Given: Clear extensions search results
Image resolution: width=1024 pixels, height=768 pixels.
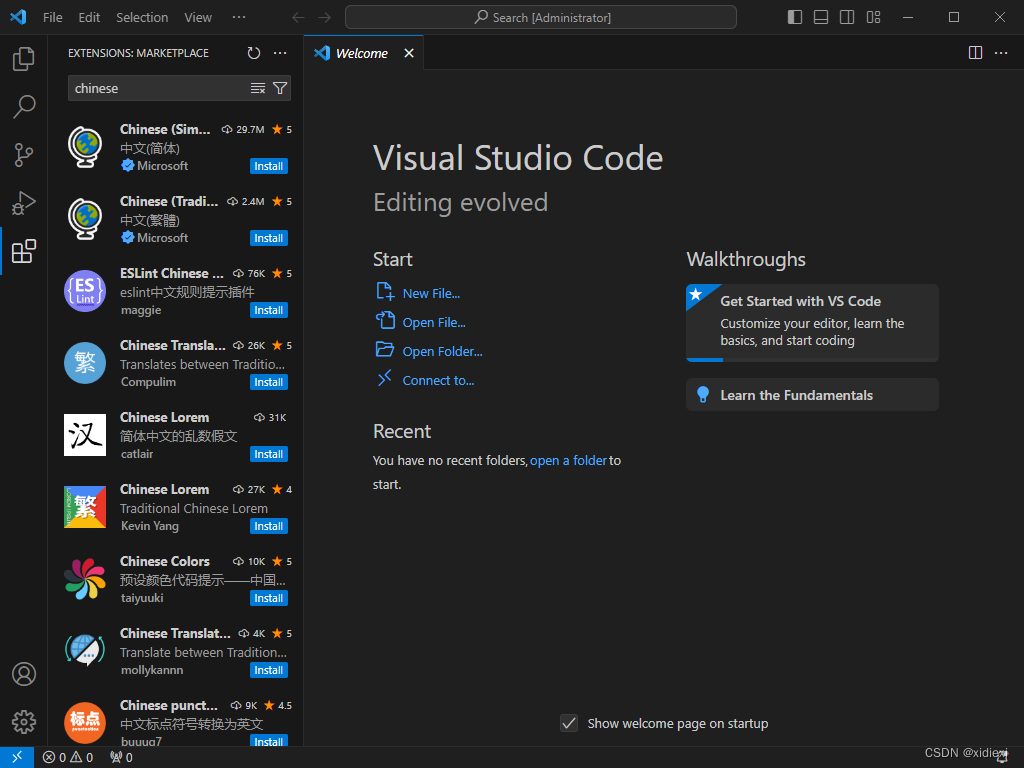Looking at the screenshot, I should click(258, 88).
